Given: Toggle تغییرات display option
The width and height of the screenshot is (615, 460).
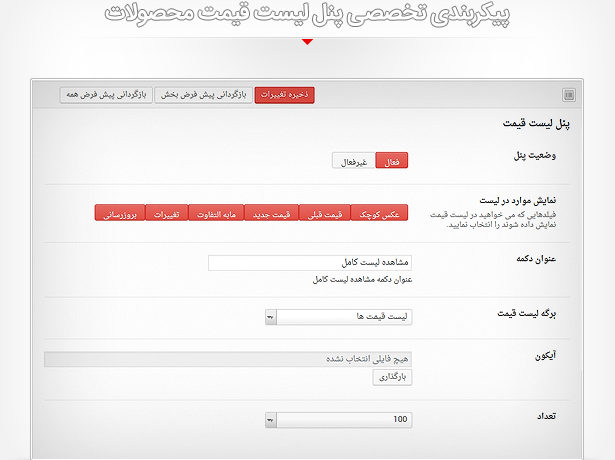Looking at the screenshot, I should 167,213.
